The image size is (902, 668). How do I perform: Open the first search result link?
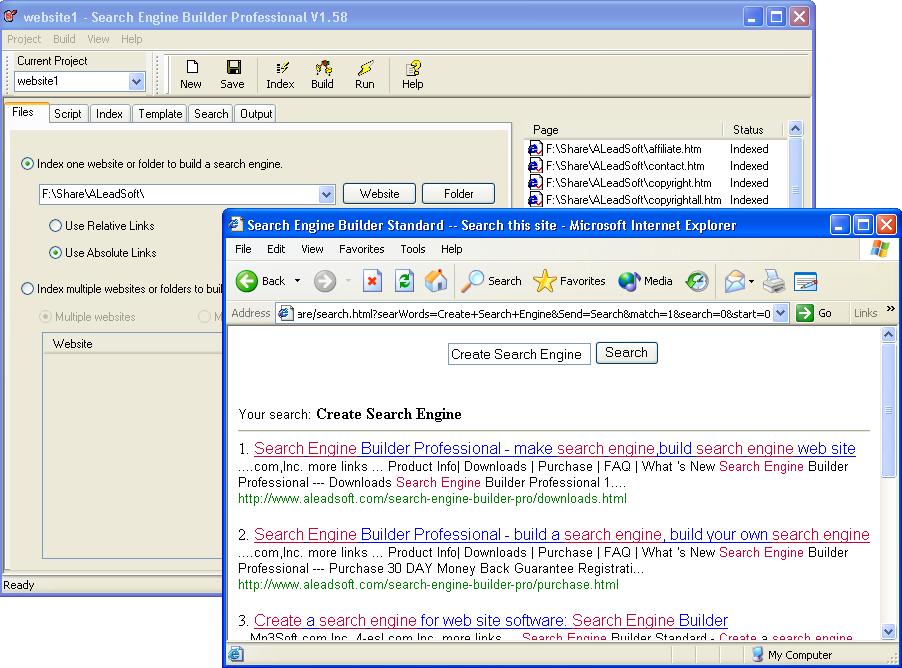(x=555, y=448)
